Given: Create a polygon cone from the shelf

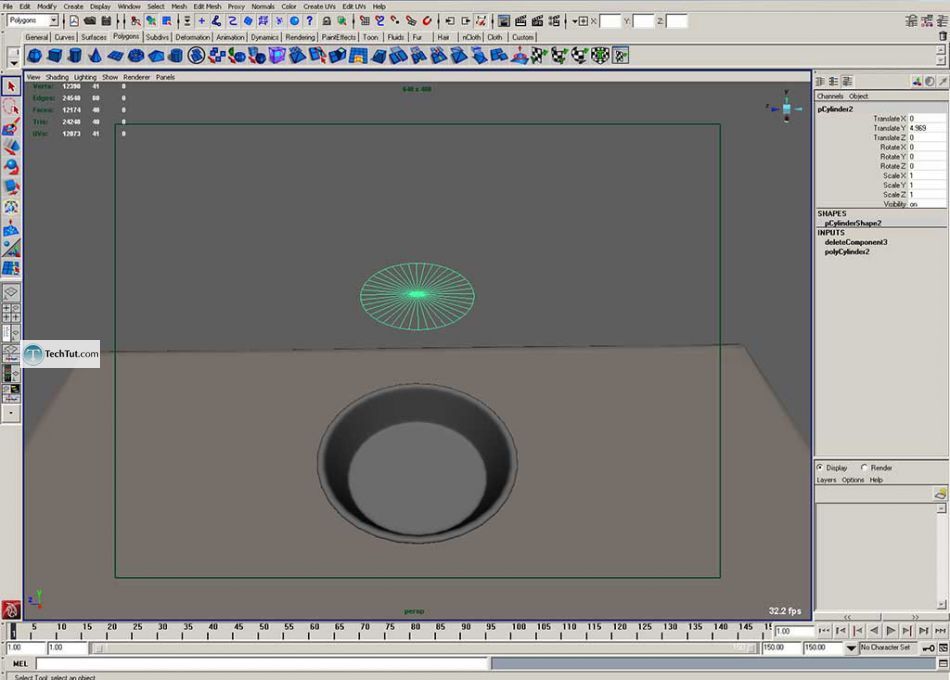Looking at the screenshot, I should click(95, 56).
